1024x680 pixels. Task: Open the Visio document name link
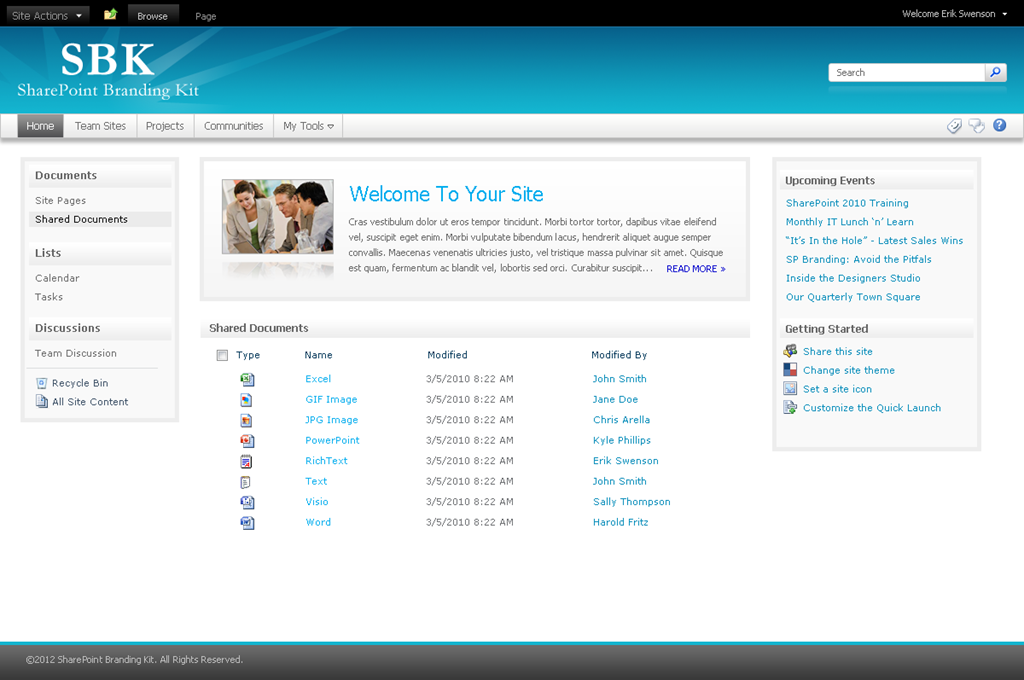click(317, 502)
